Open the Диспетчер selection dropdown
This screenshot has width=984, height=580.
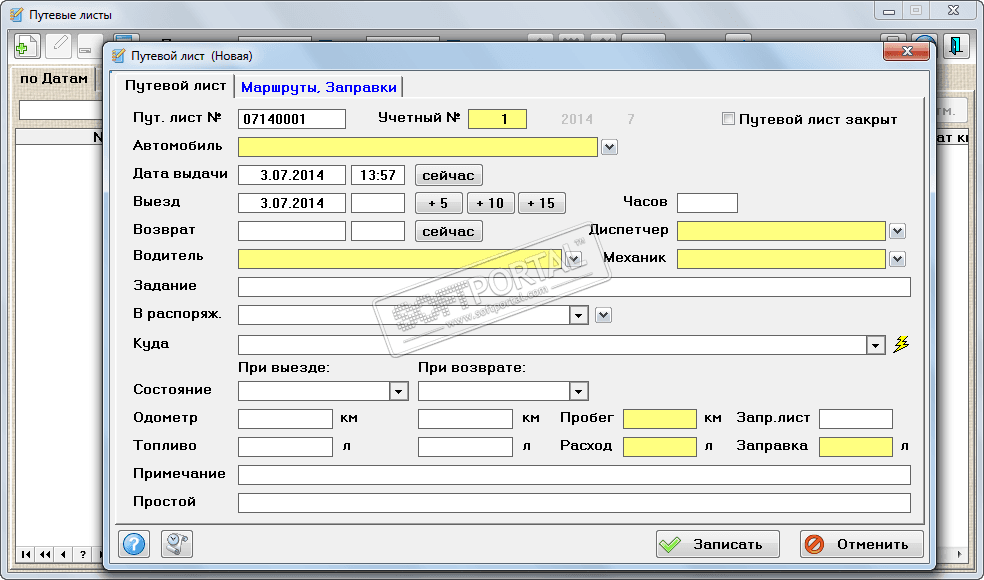[x=897, y=231]
